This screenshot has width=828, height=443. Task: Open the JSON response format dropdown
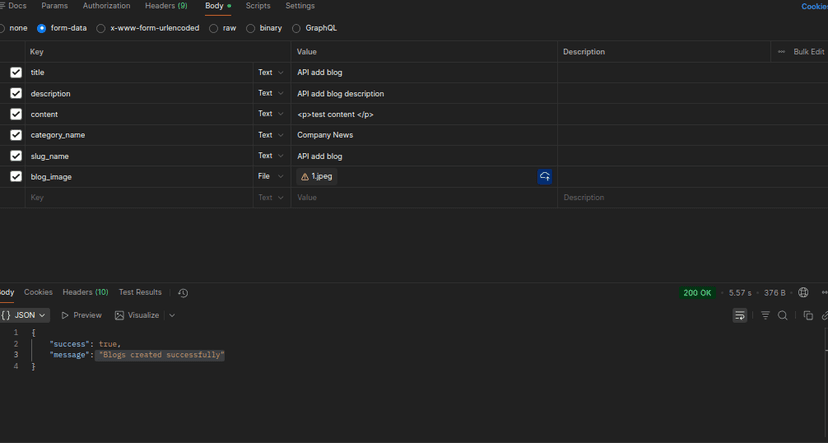point(25,315)
